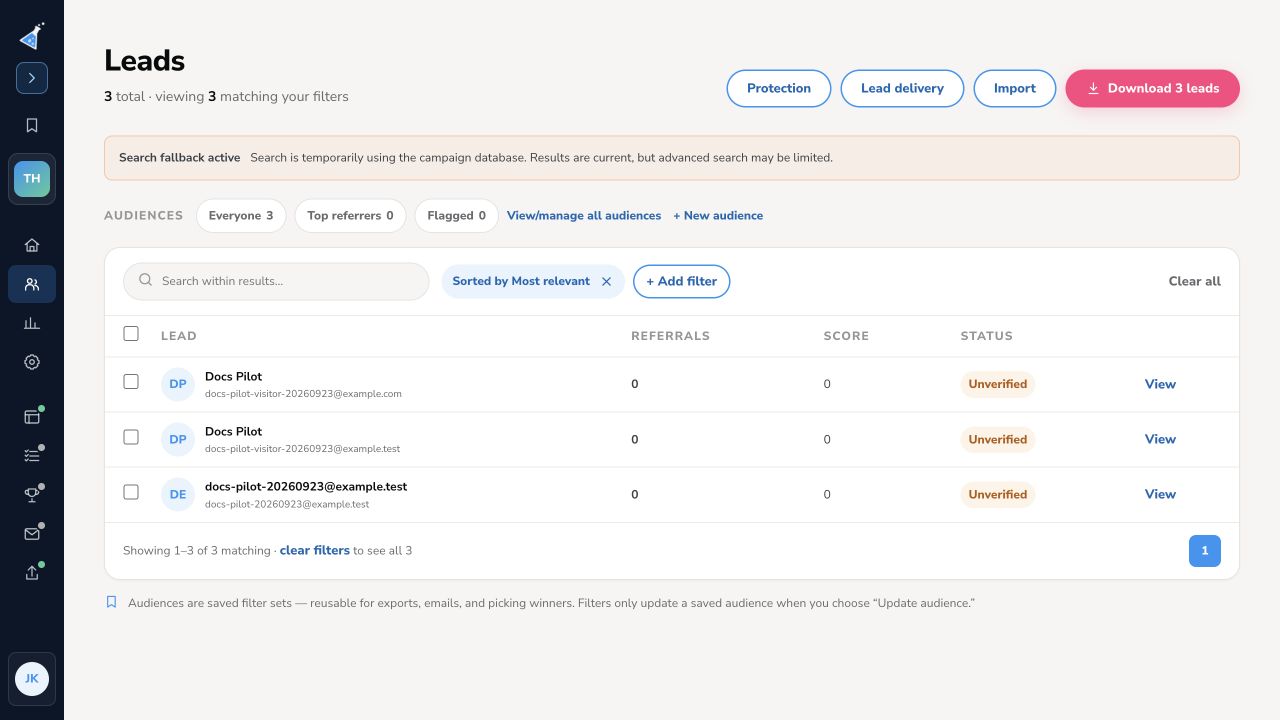1280x720 pixels.
Task: Open the TH workspace switcher
Action: [x=32, y=179]
